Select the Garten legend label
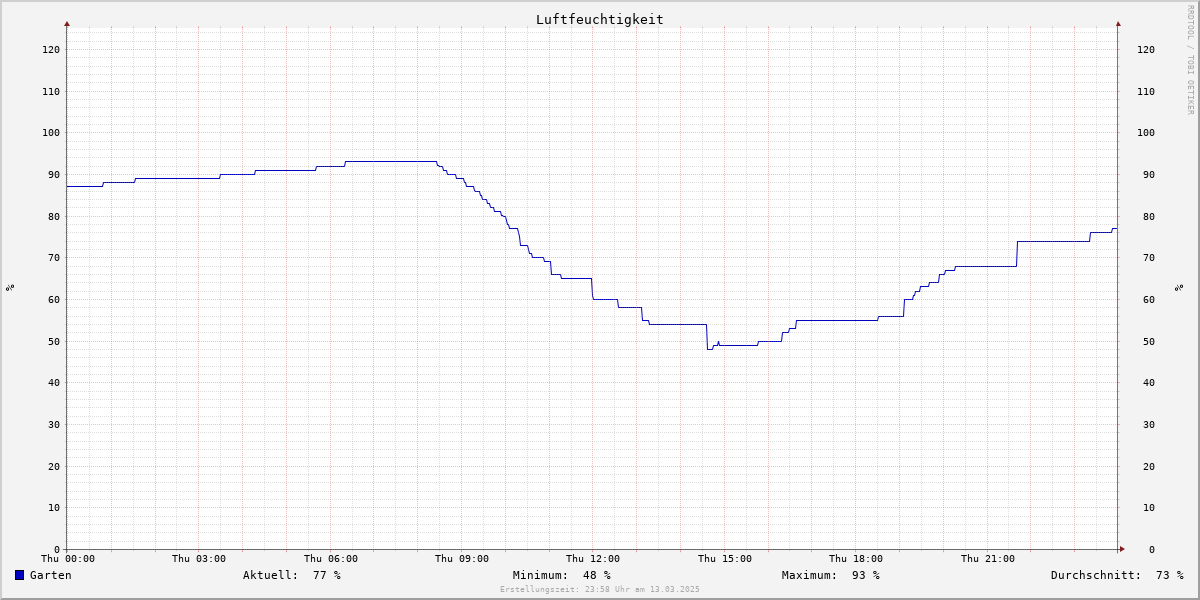The height and width of the screenshot is (600, 1200). point(51,575)
